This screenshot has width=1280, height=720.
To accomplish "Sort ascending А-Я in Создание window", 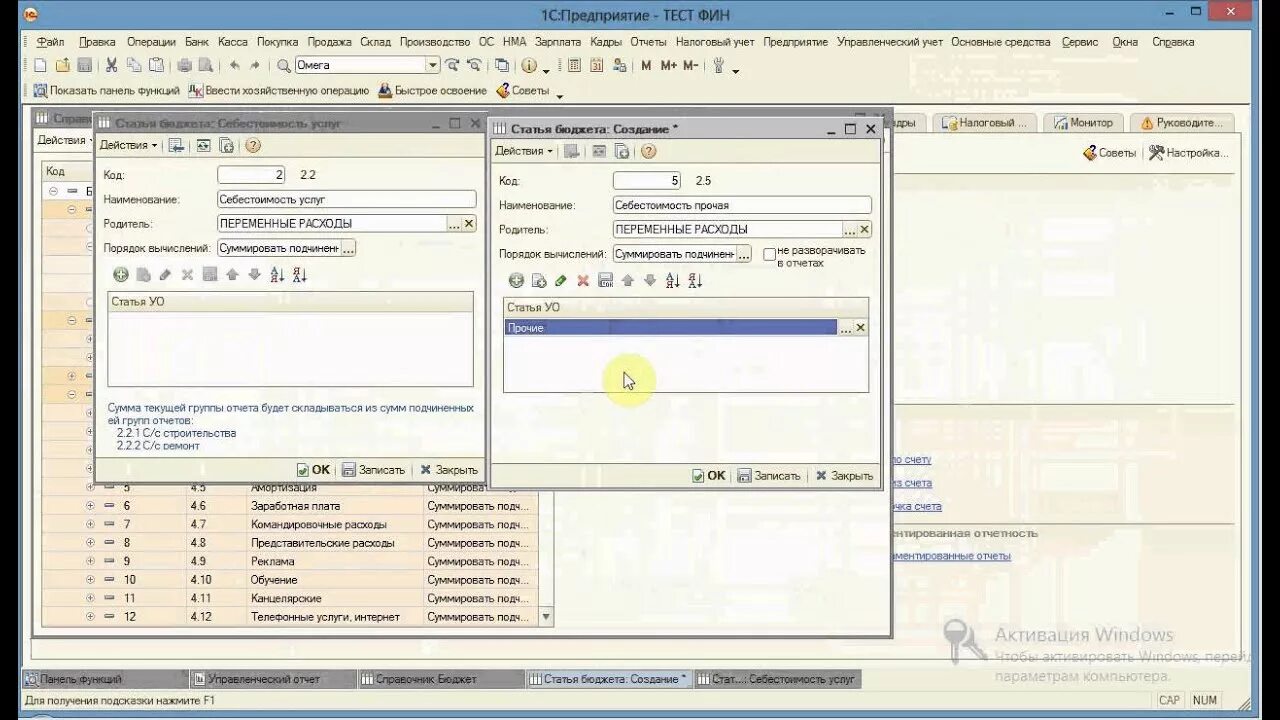I will pyautogui.click(x=672, y=281).
